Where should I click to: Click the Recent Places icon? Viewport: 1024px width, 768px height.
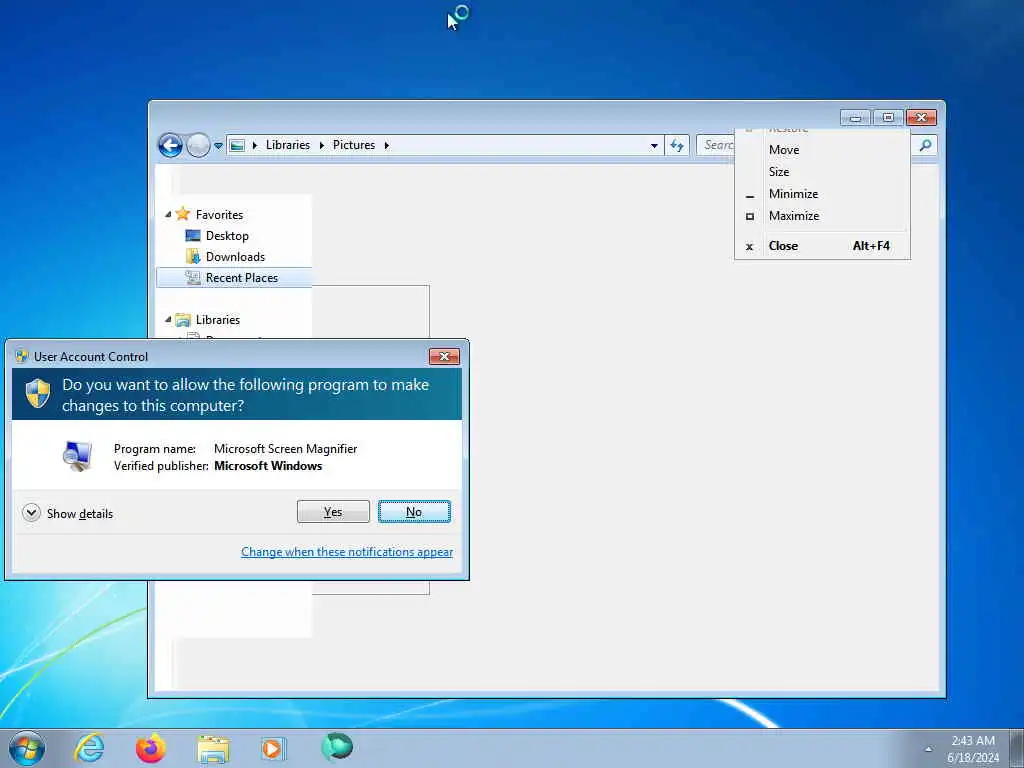pyautogui.click(x=193, y=278)
